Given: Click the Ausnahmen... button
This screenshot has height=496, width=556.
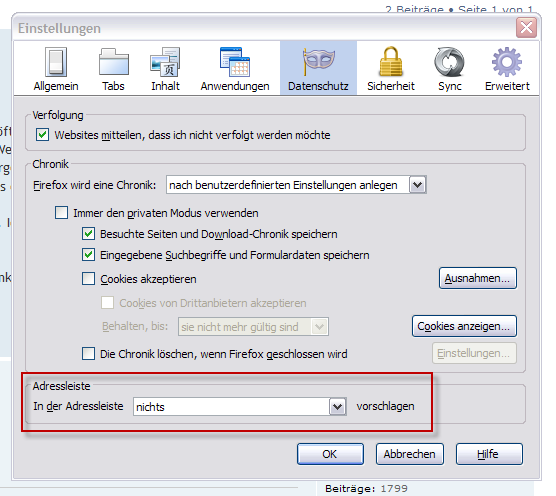Looking at the screenshot, I should (478, 278).
